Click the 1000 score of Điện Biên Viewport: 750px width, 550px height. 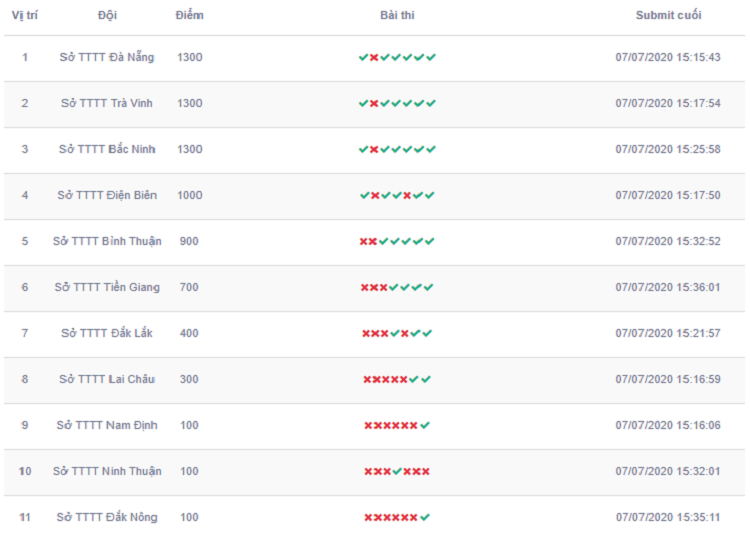(x=189, y=195)
